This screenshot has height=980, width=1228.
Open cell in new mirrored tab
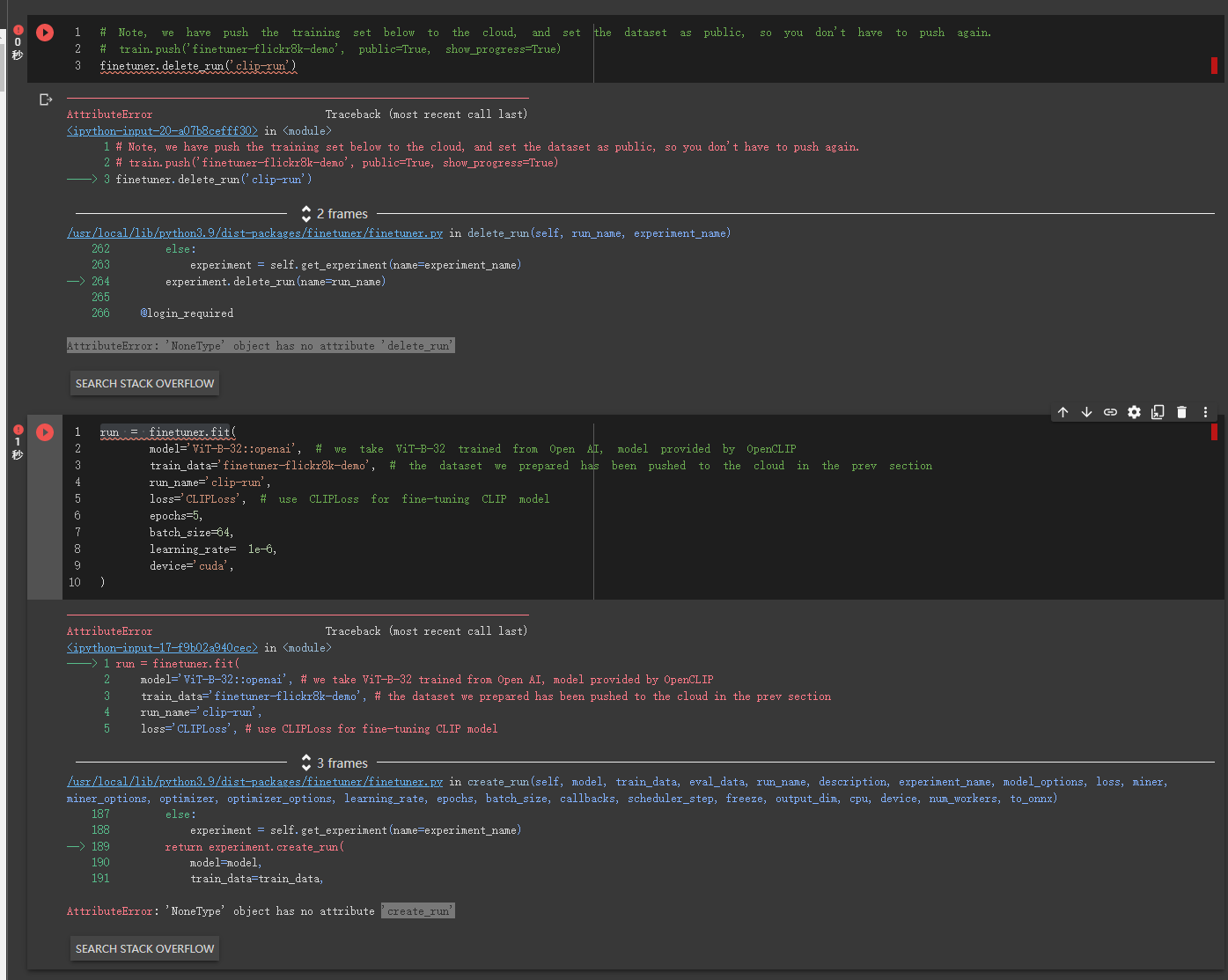1158,411
